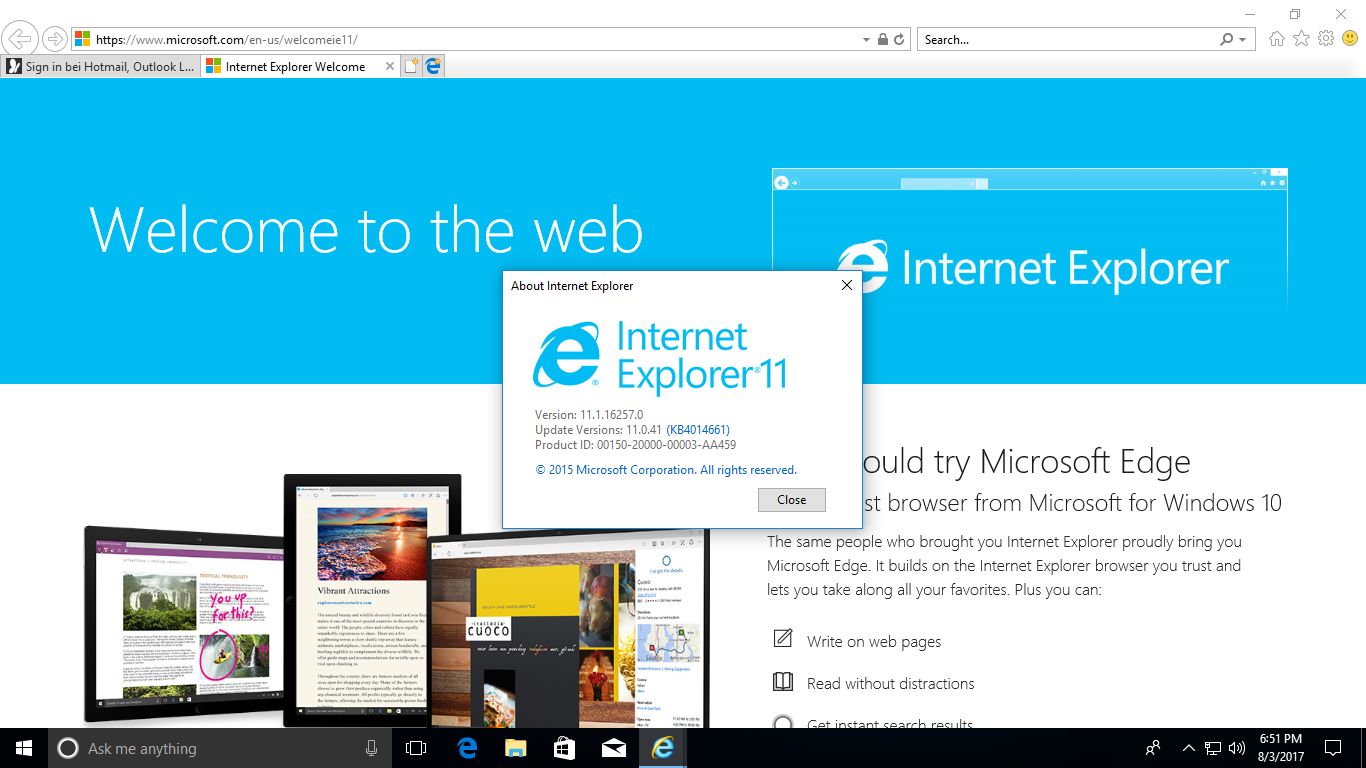Open the Mail app from the taskbar
1366x768 pixels.
[613, 748]
